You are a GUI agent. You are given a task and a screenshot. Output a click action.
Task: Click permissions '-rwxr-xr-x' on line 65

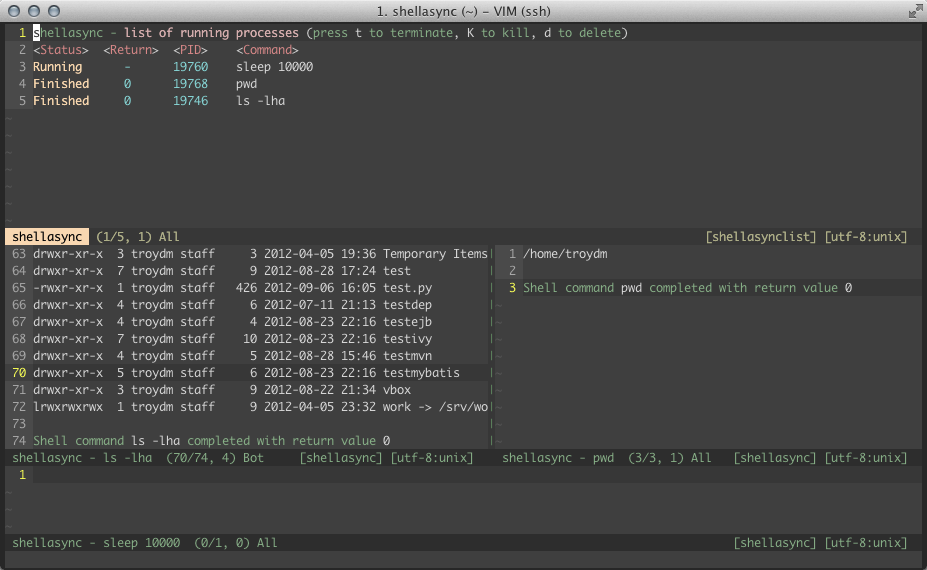68,288
